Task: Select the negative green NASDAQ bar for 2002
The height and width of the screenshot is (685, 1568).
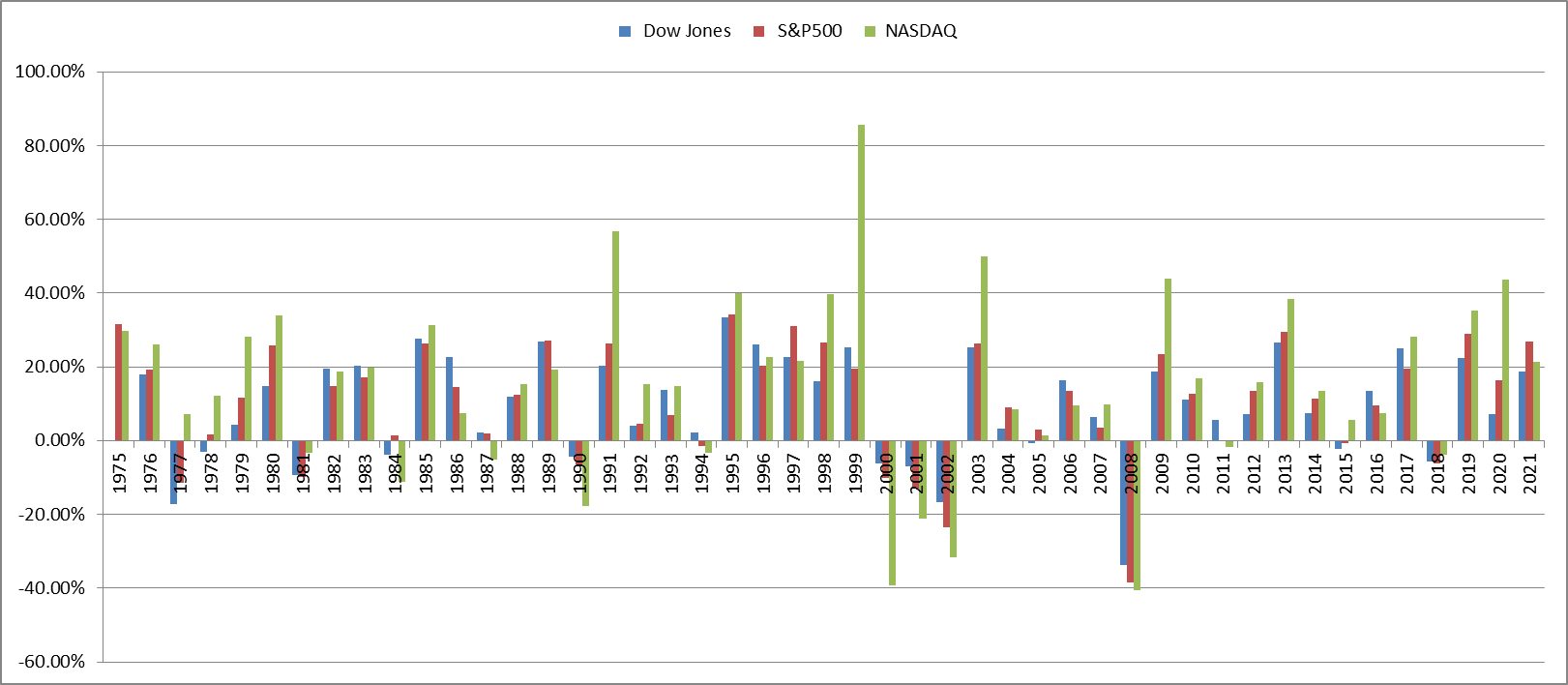Action: [953, 498]
